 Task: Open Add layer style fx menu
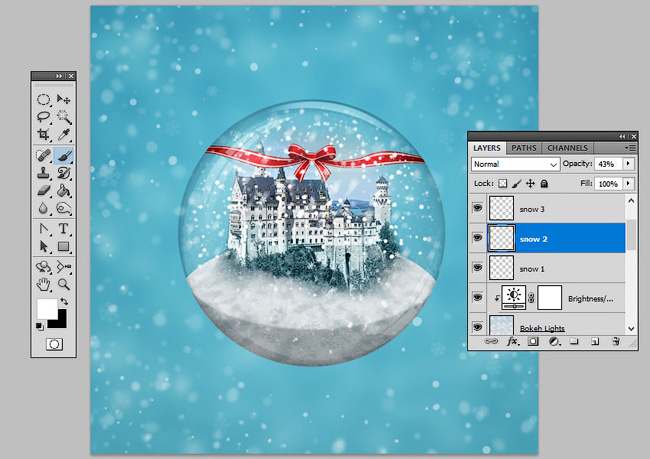513,342
